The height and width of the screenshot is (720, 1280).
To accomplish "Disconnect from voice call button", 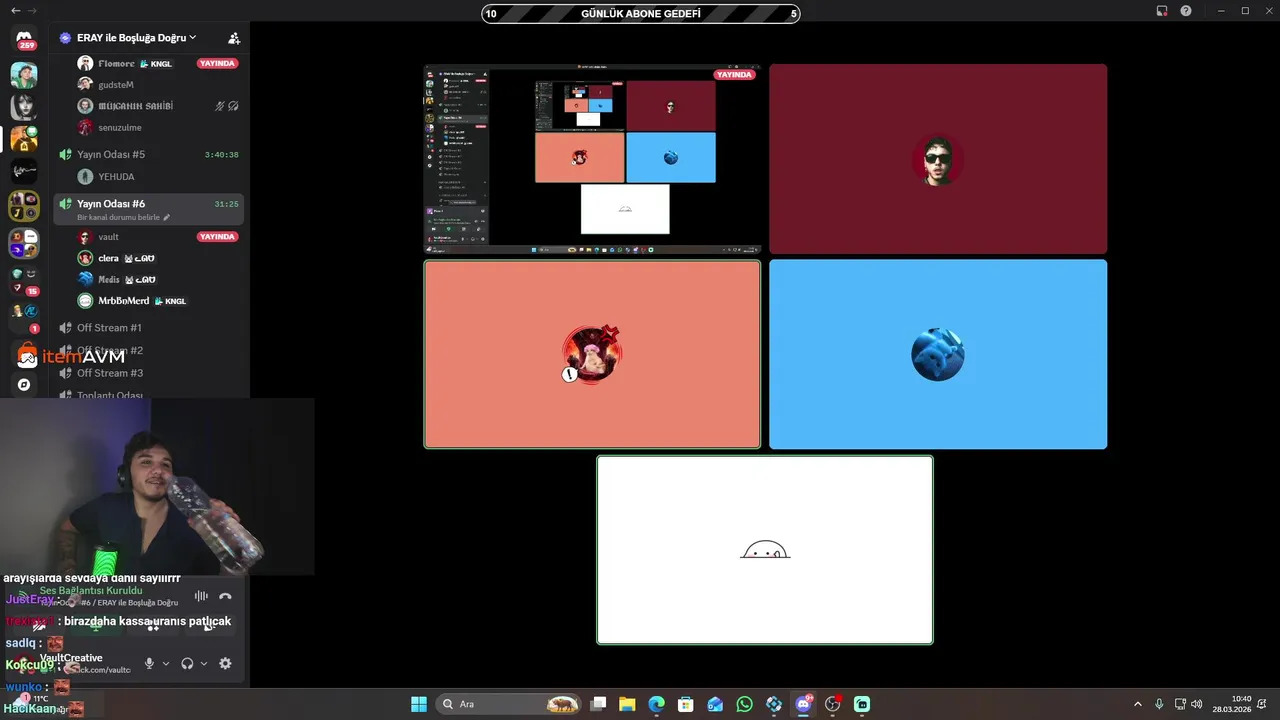I will click(225, 596).
